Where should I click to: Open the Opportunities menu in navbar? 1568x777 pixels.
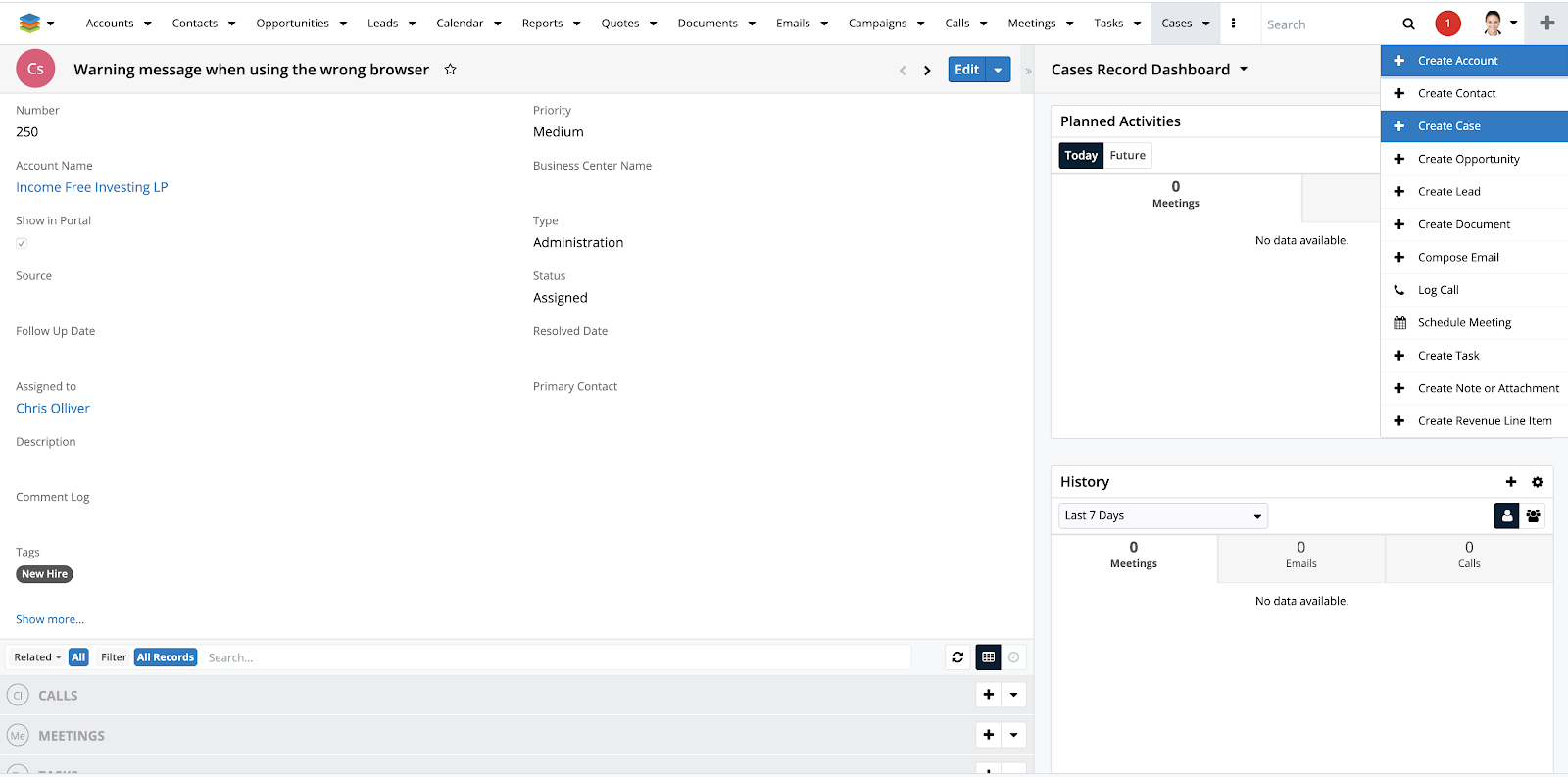(x=301, y=24)
